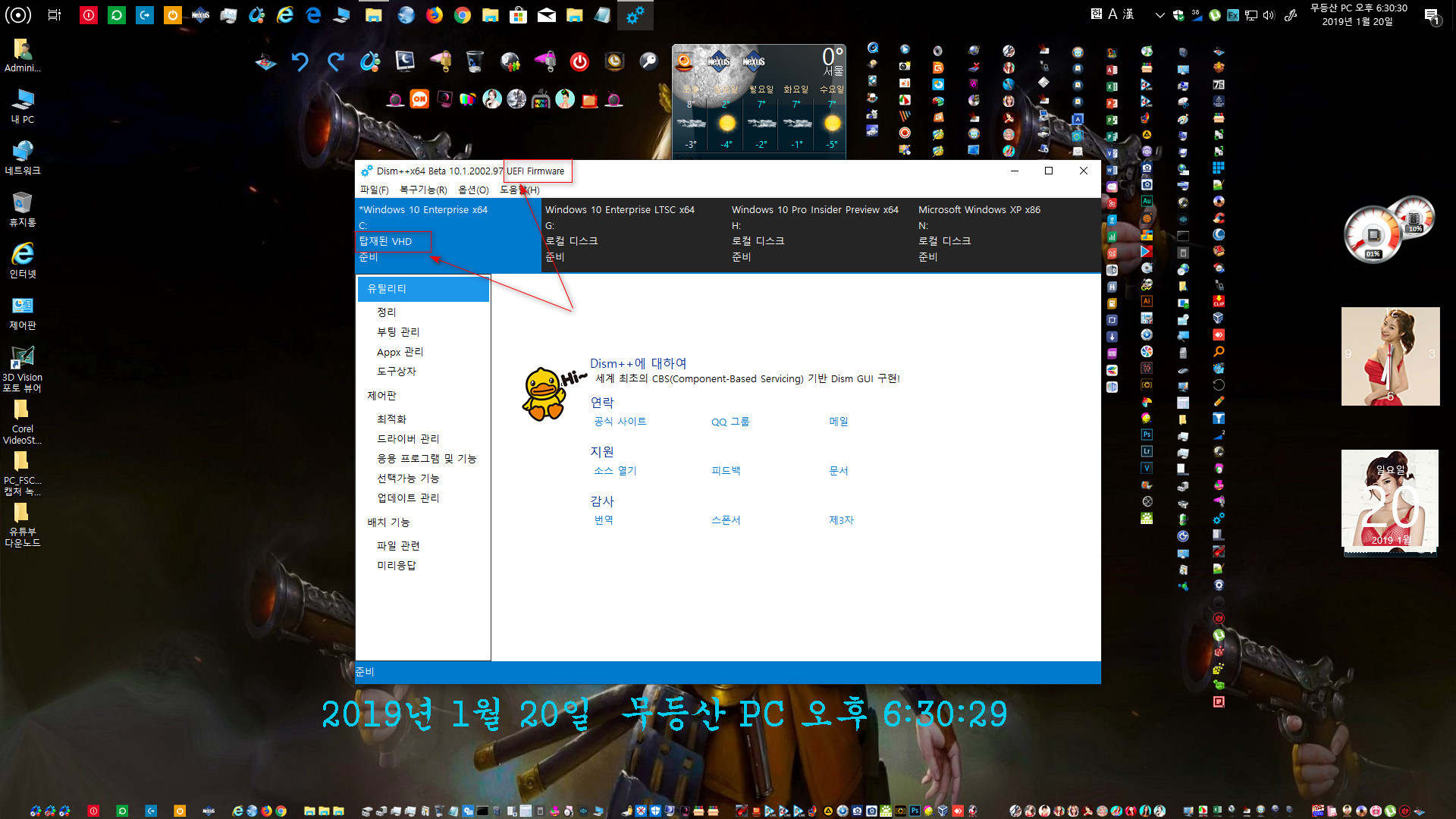1456x819 pixels.
Task: Open the 복구기능(R) menu in Dism++
Action: click(423, 190)
